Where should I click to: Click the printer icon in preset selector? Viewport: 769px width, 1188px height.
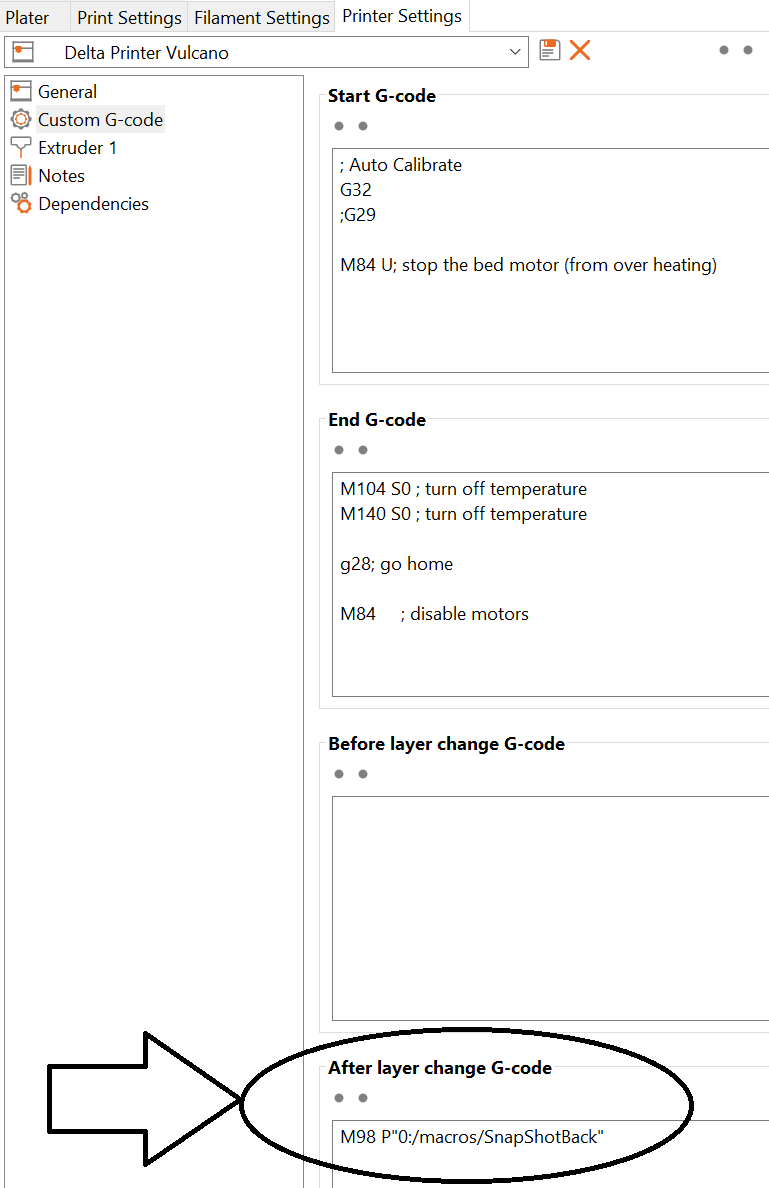tap(23, 52)
